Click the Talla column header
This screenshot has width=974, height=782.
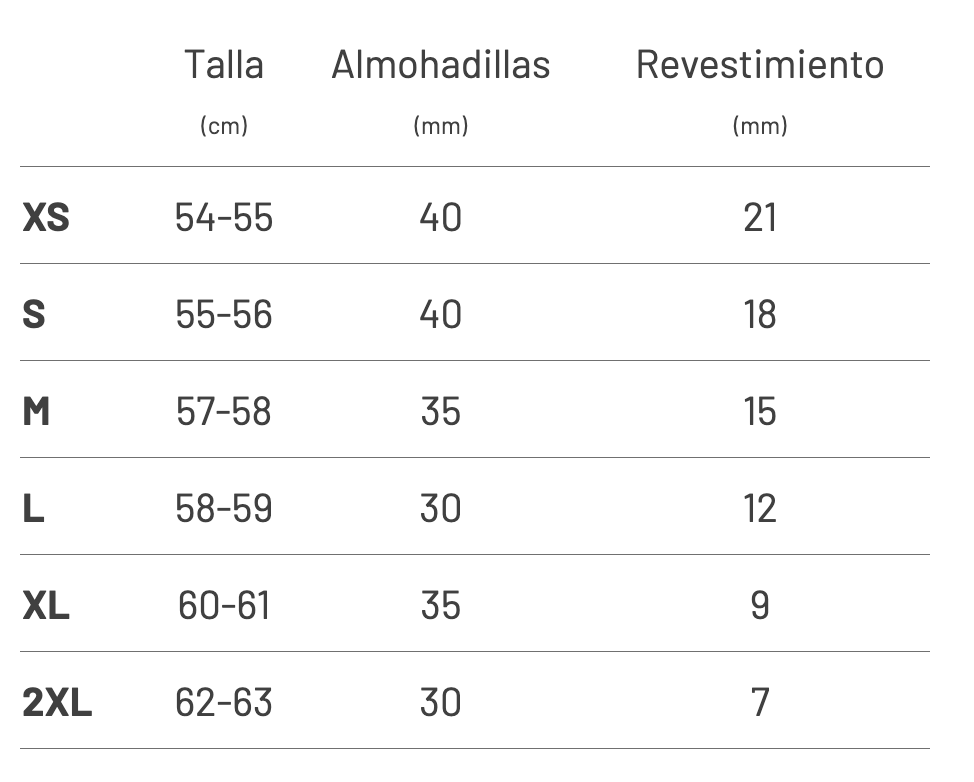[x=224, y=65]
